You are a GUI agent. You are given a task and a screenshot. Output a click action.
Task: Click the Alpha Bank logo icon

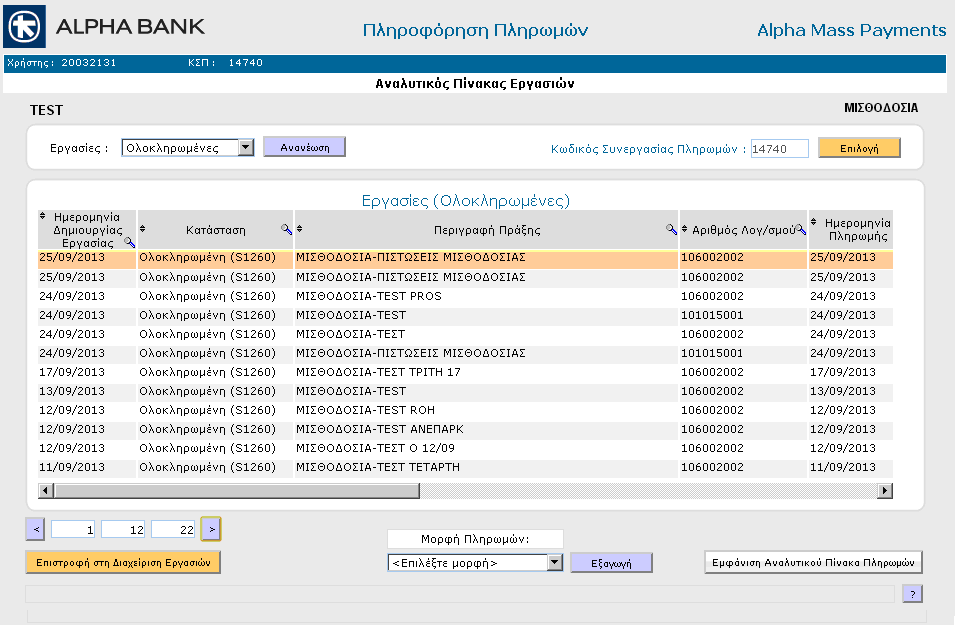[24, 27]
